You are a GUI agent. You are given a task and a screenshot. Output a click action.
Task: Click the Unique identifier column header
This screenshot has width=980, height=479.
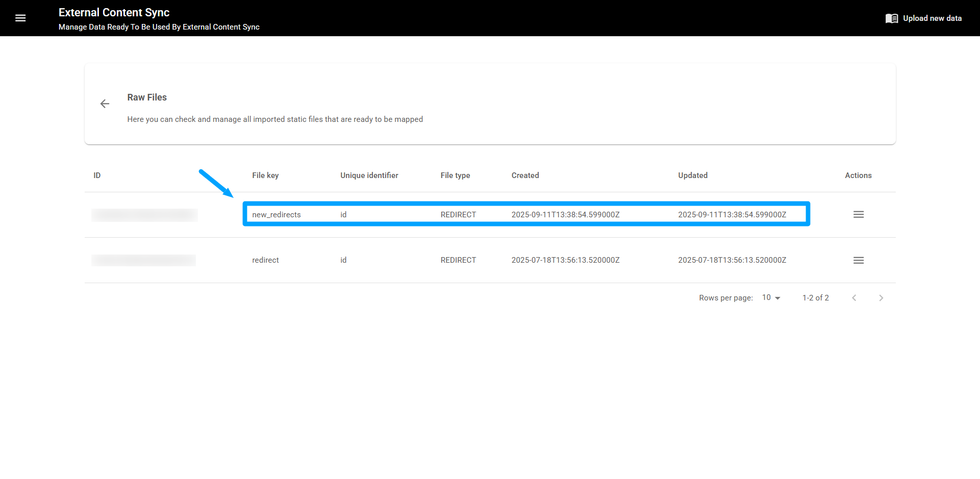[369, 176]
